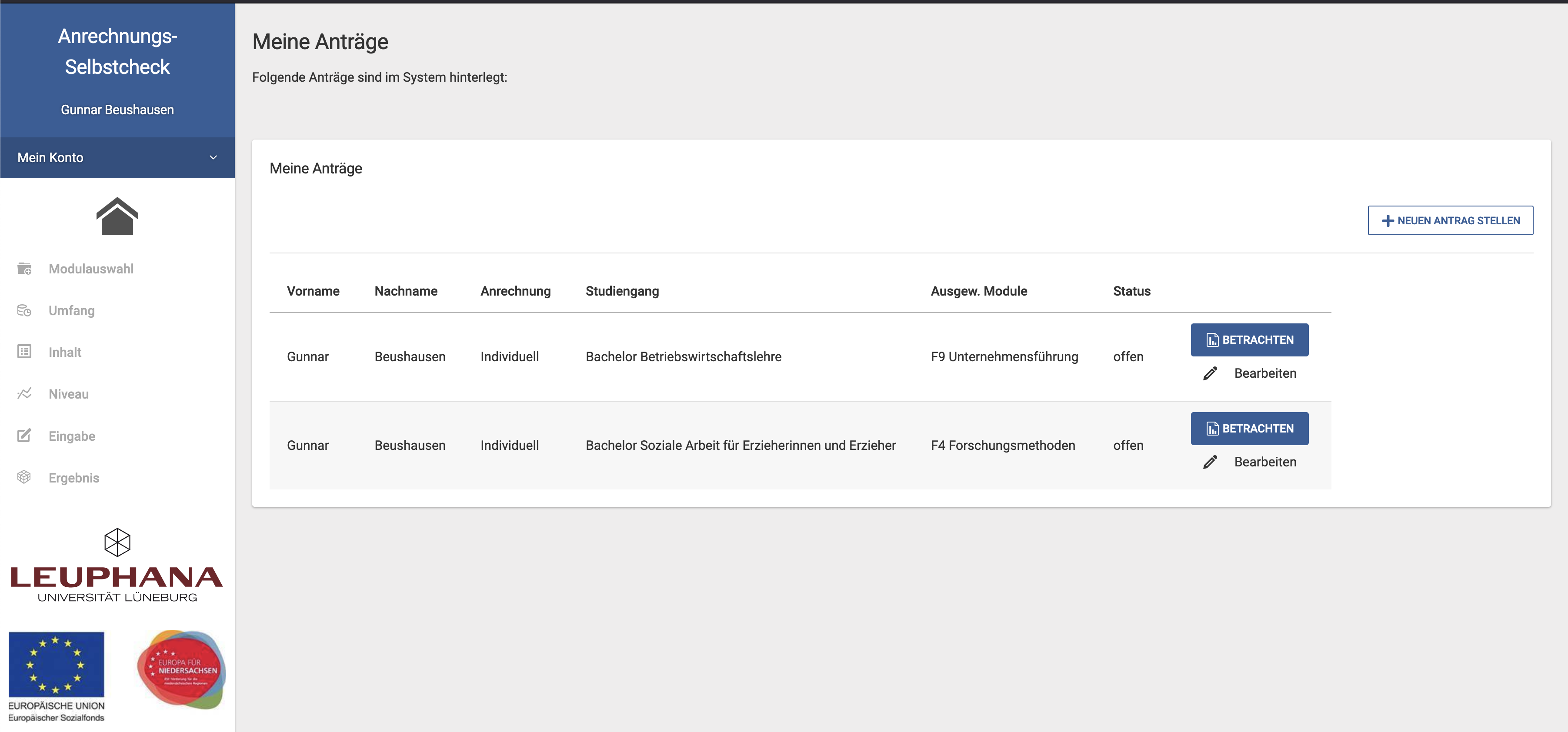Click the Umfang coins icon
The image size is (1568, 732).
[x=24, y=310]
